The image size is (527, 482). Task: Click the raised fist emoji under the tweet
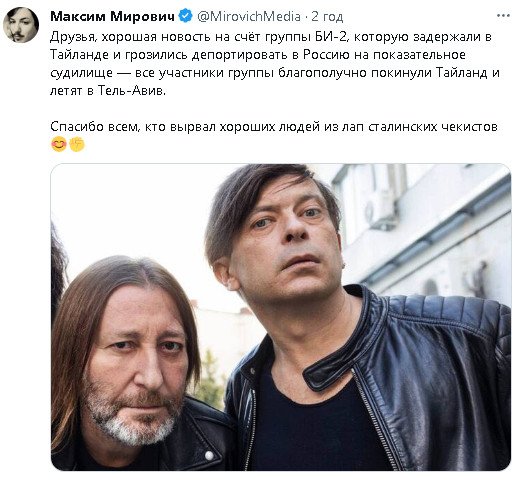click(x=77, y=145)
